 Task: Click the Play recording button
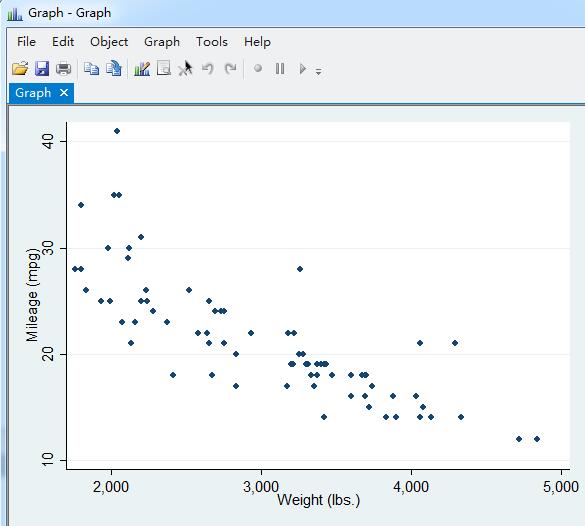[x=303, y=69]
